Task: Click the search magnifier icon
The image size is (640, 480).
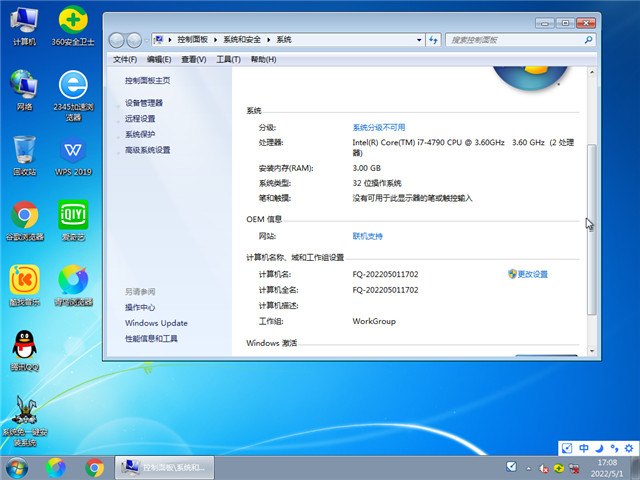Action: click(588, 40)
